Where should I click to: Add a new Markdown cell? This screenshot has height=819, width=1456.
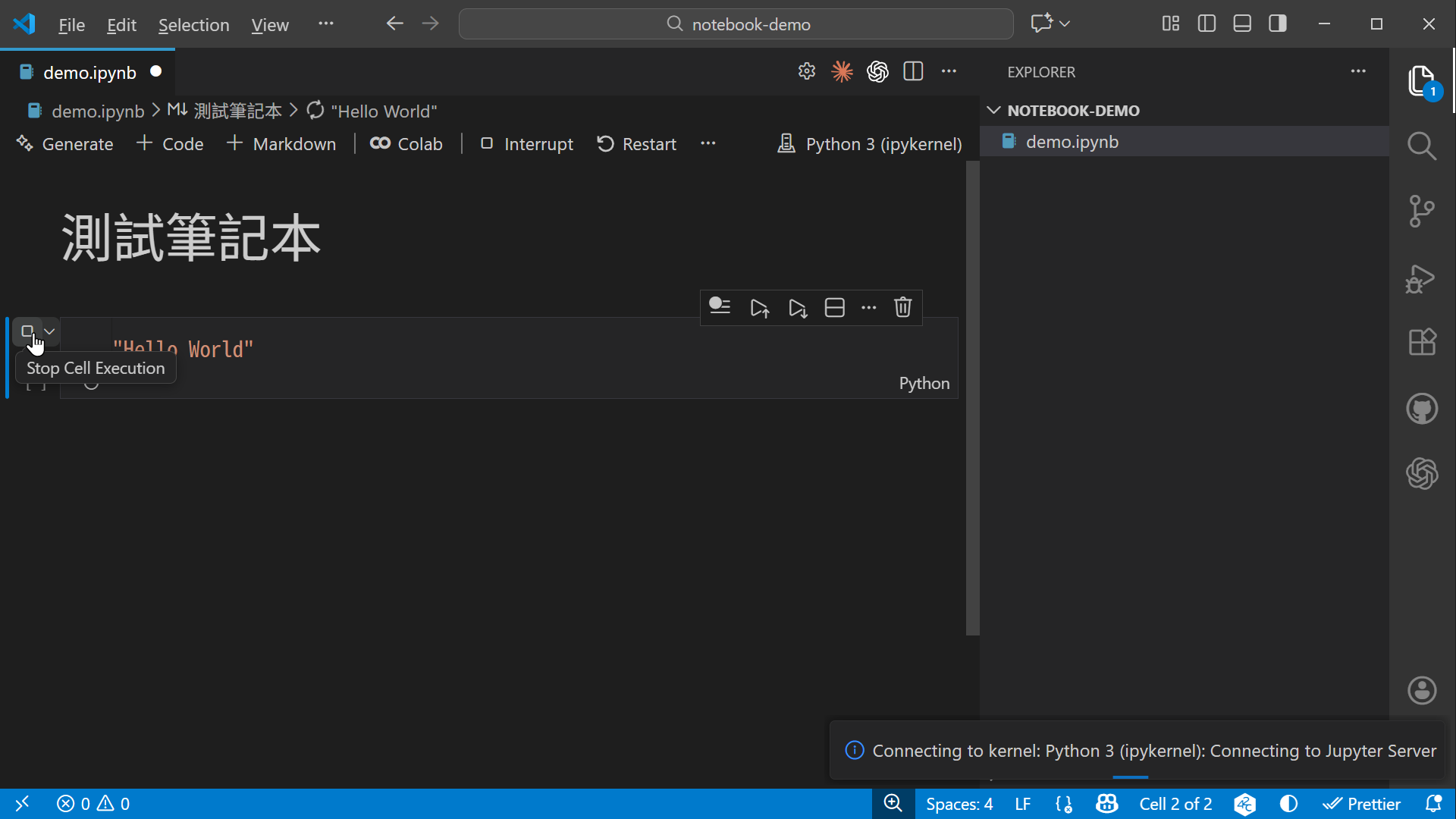pyautogui.click(x=281, y=144)
